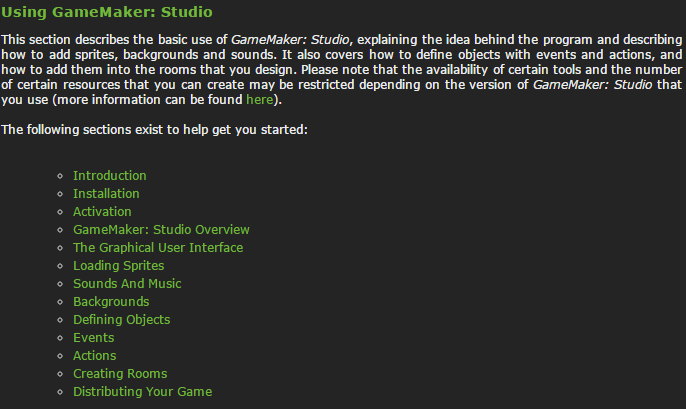Click the Using GameMaker: Studio heading
The height and width of the screenshot is (409, 686).
[107, 12]
